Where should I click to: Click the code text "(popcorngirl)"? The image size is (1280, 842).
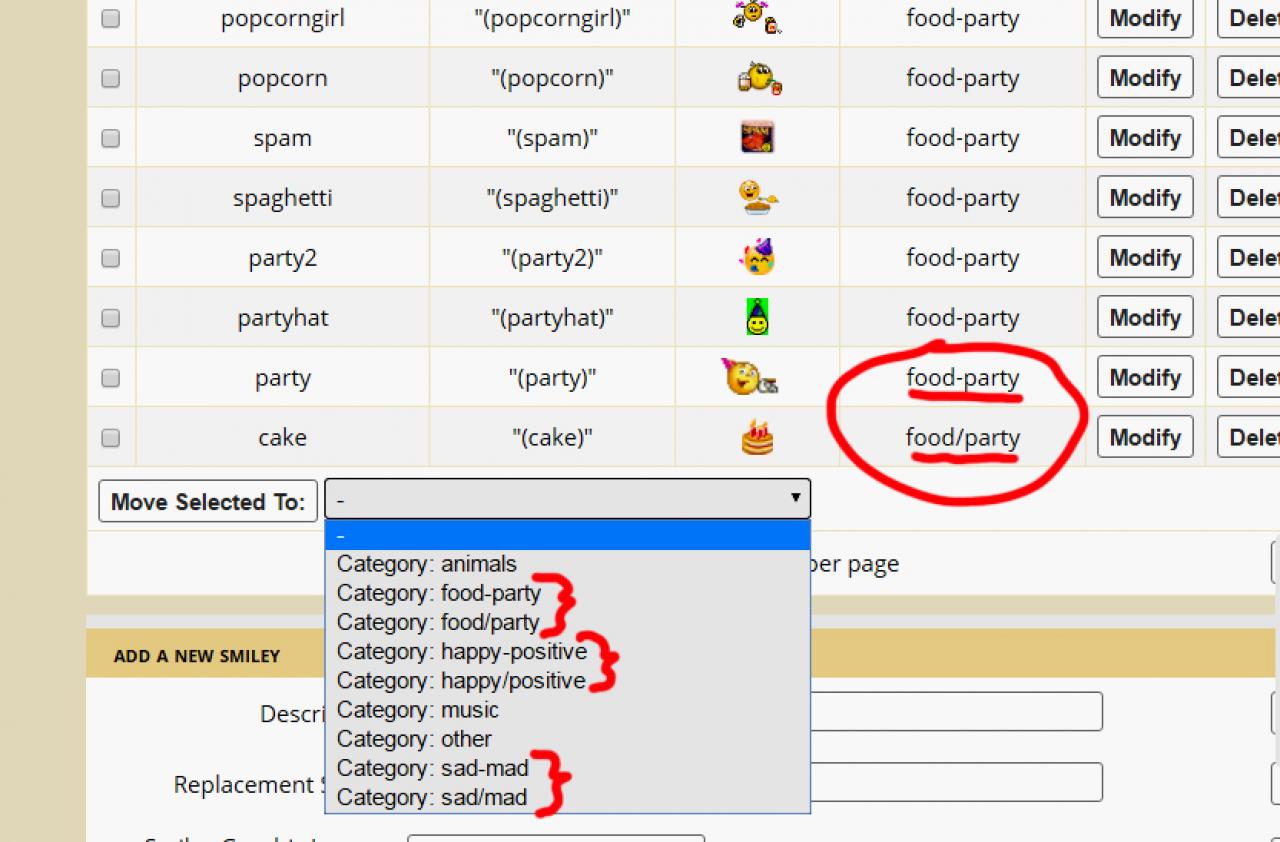click(553, 18)
